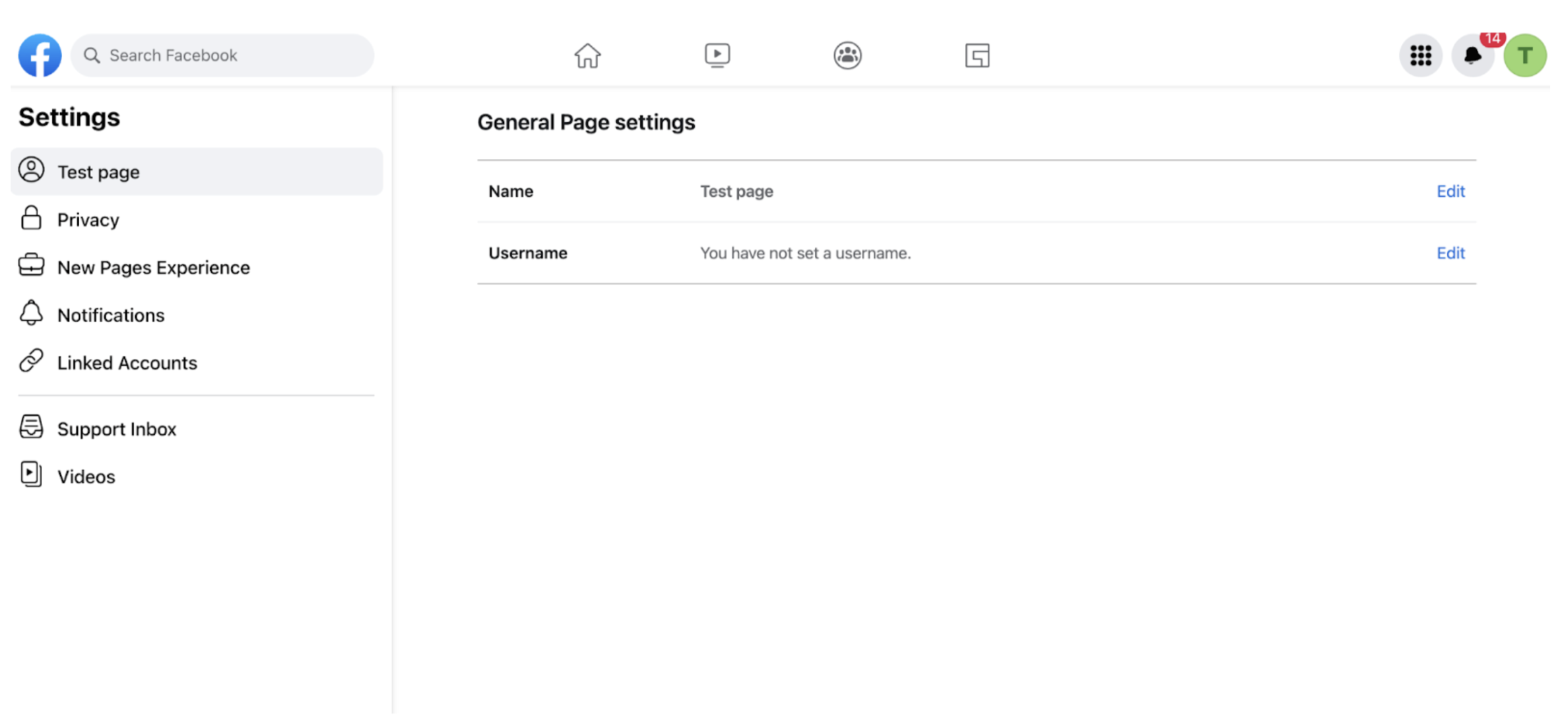1568x718 pixels.
Task: Open notifications bell with 14 alerts
Action: pos(1472,55)
